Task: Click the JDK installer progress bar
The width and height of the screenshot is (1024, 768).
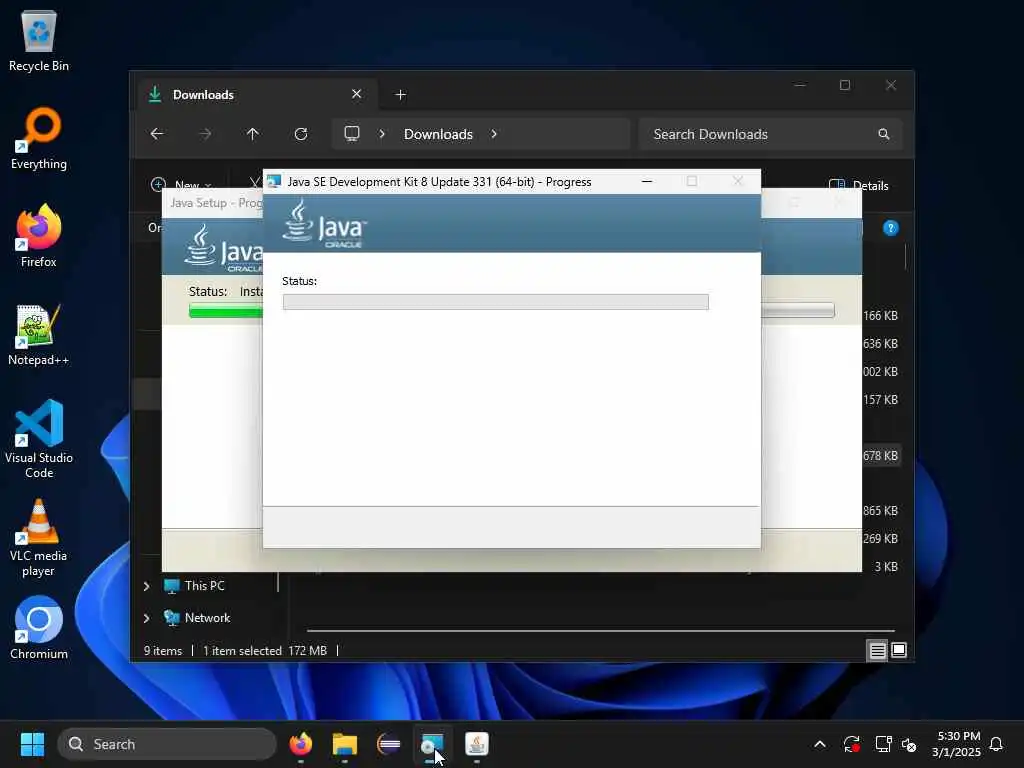Action: coord(496,302)
